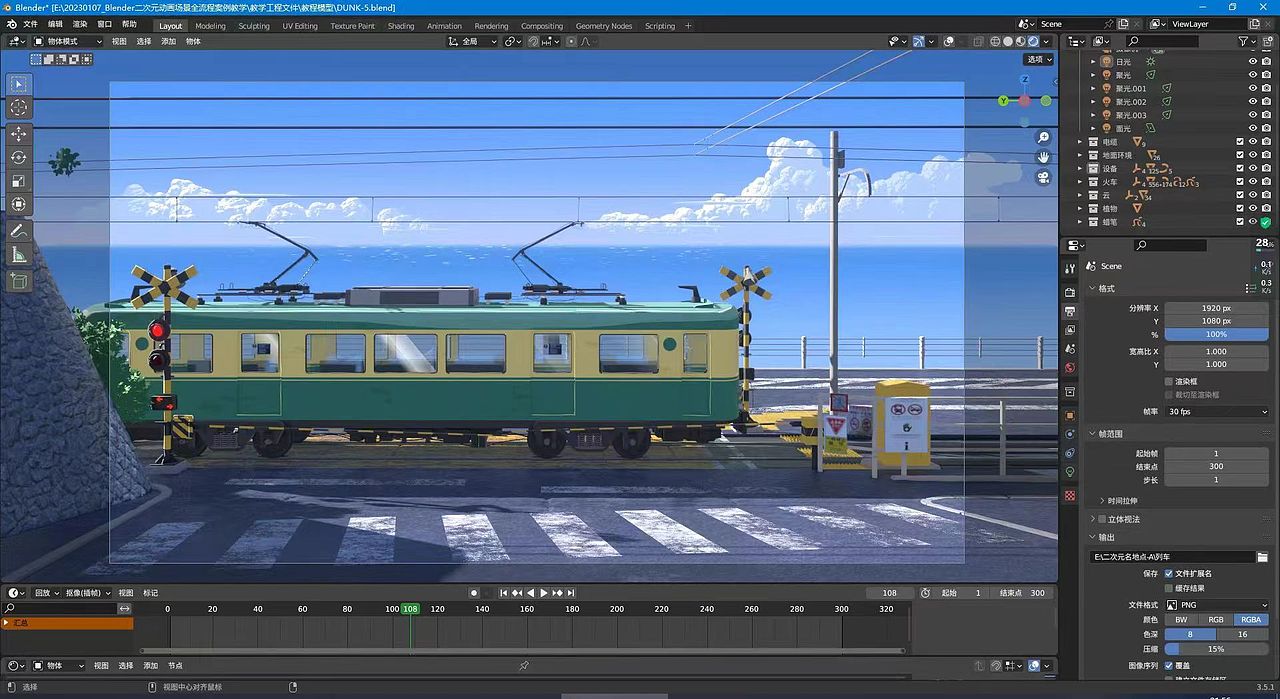
Task: Activate the Cursor tool
Action: pyautogui.click(x=19, y=107)
